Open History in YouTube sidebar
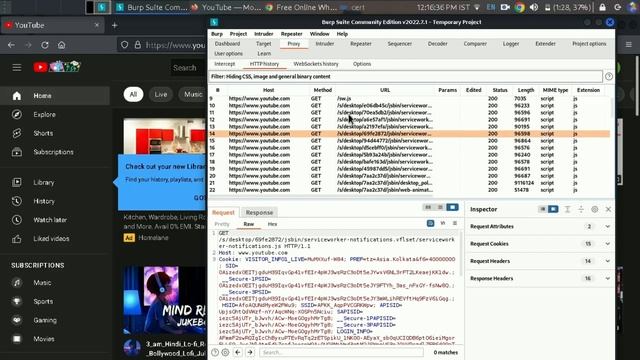Screen dimensions: 640x360 pyautogui.click(x=44, y=201)
